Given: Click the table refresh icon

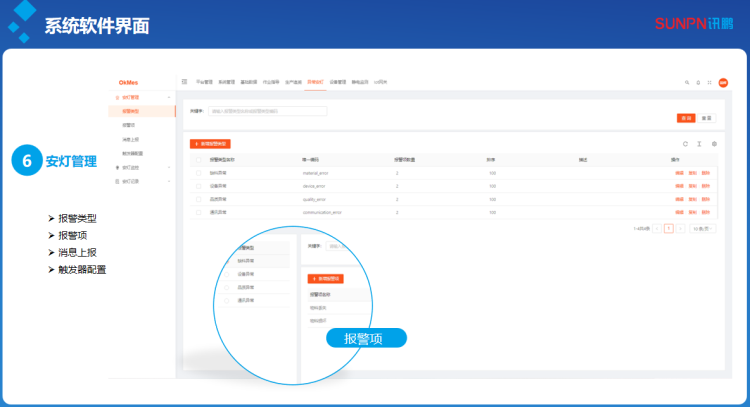Looking at the screenshot, I should click(x=685, y=144).
